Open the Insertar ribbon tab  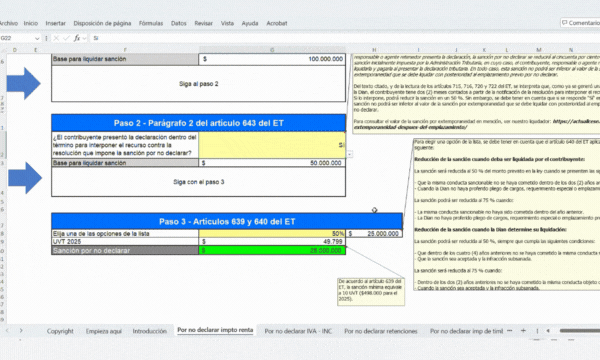pyautogui.click(x=55, y=23)
